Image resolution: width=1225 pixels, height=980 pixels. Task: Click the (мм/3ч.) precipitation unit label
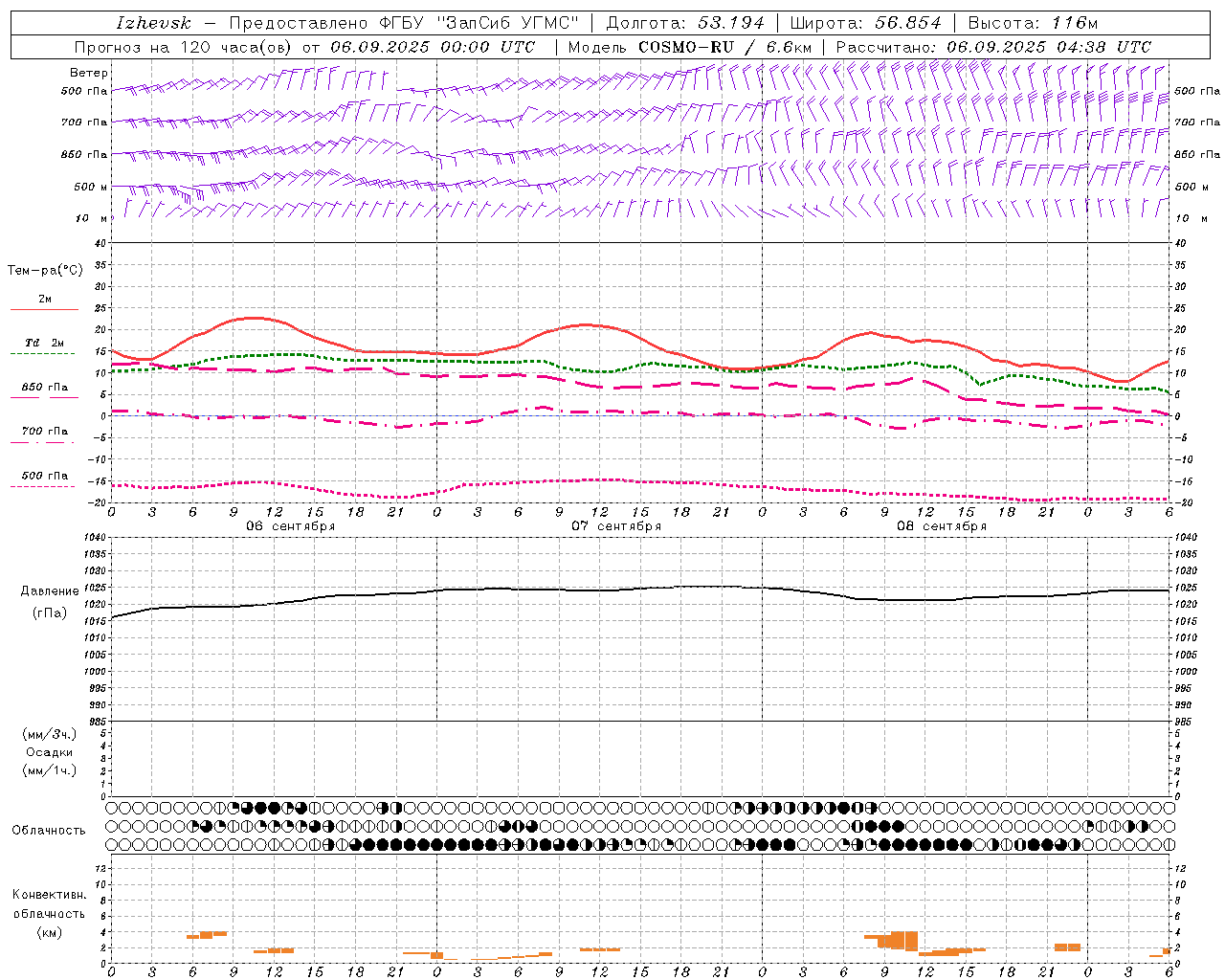[50, 734]
